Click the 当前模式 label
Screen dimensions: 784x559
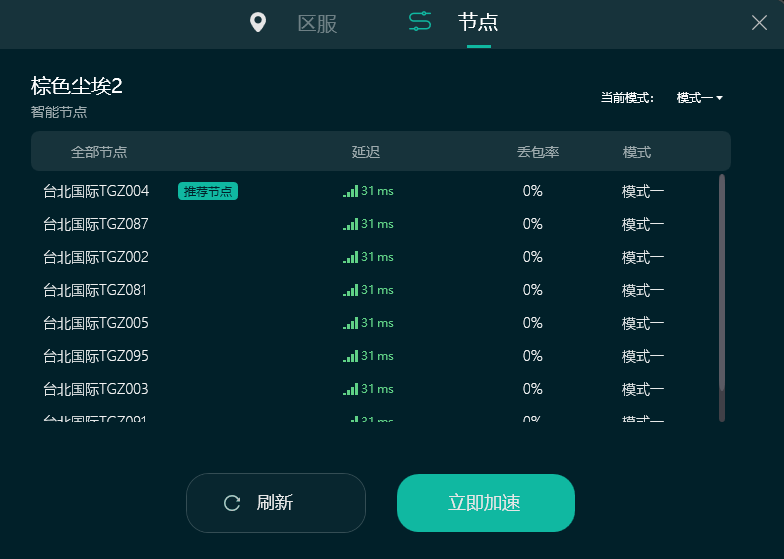click(627, 98)
